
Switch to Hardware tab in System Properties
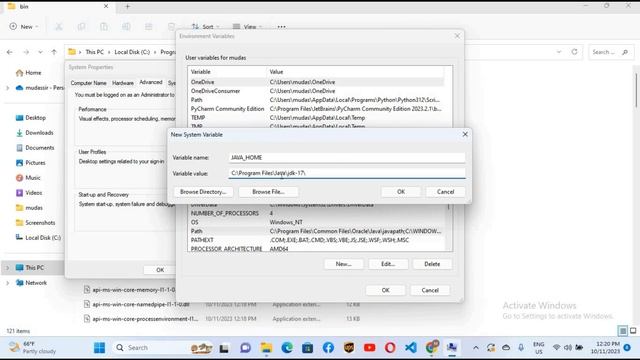click(123, 83)
